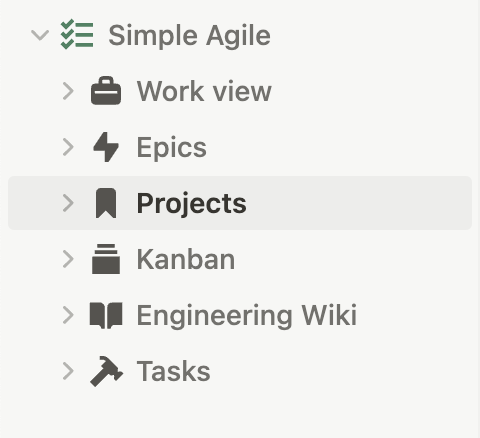
Task: Click the open book Engineering Wiki icon
Action: click(x=106, y=315)
